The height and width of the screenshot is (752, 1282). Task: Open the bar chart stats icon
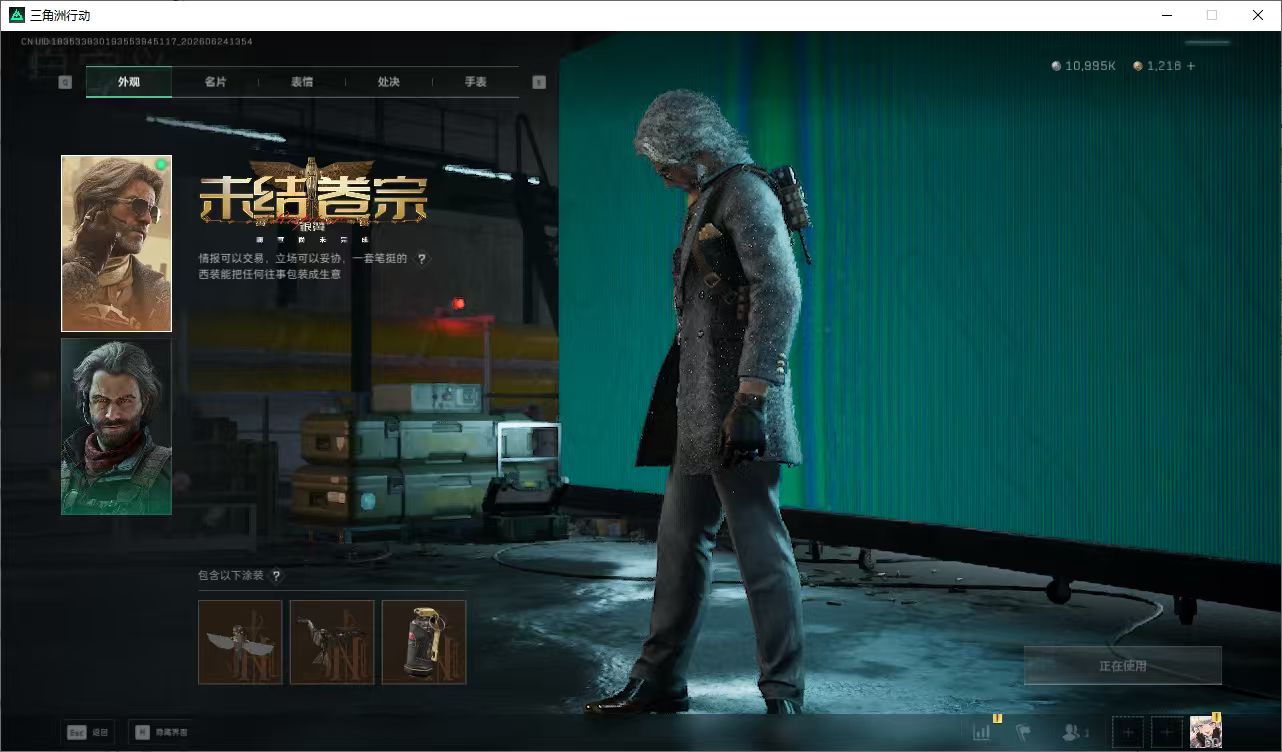982,732
